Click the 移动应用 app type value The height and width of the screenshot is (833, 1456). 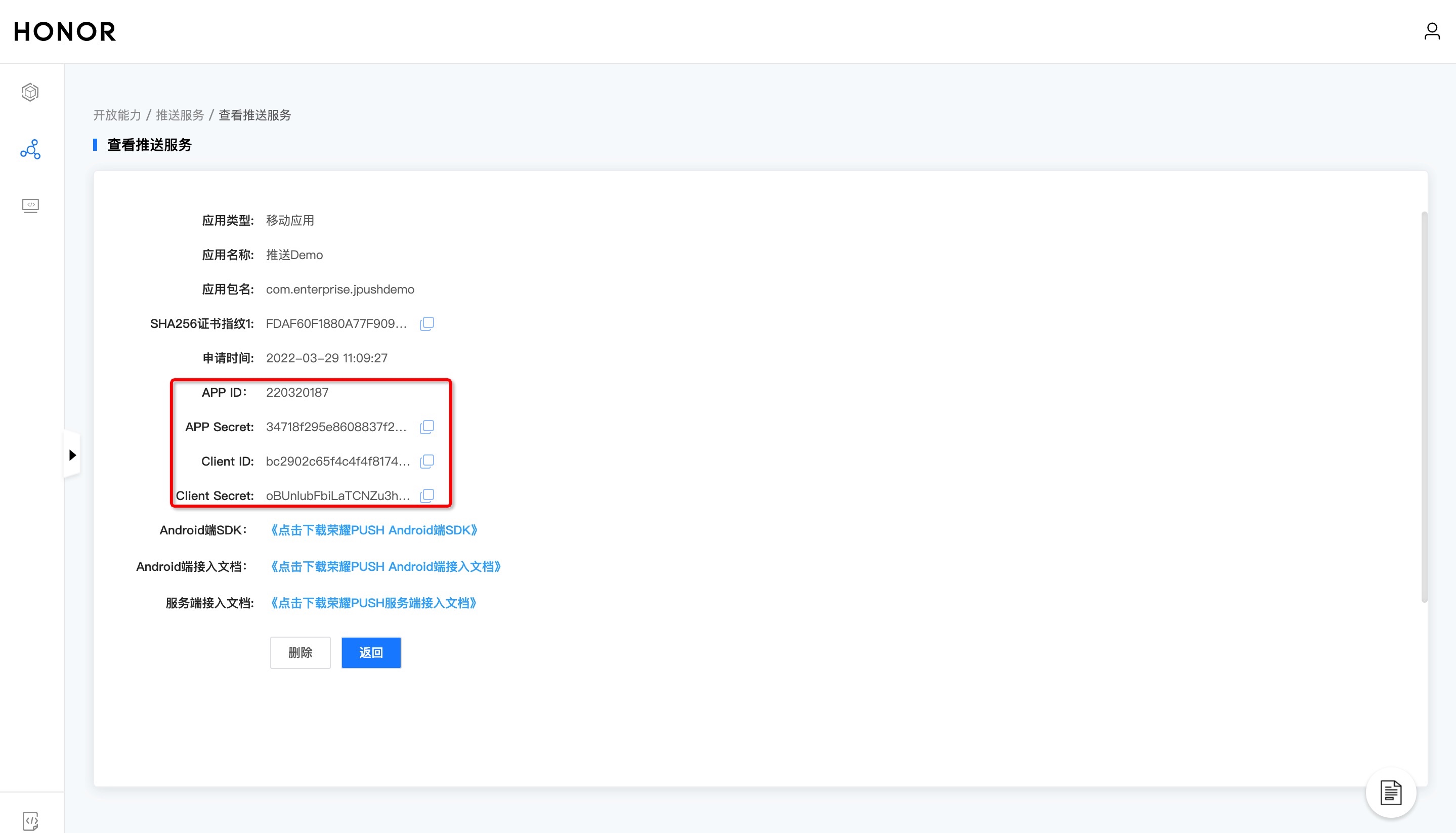point(290,220)
